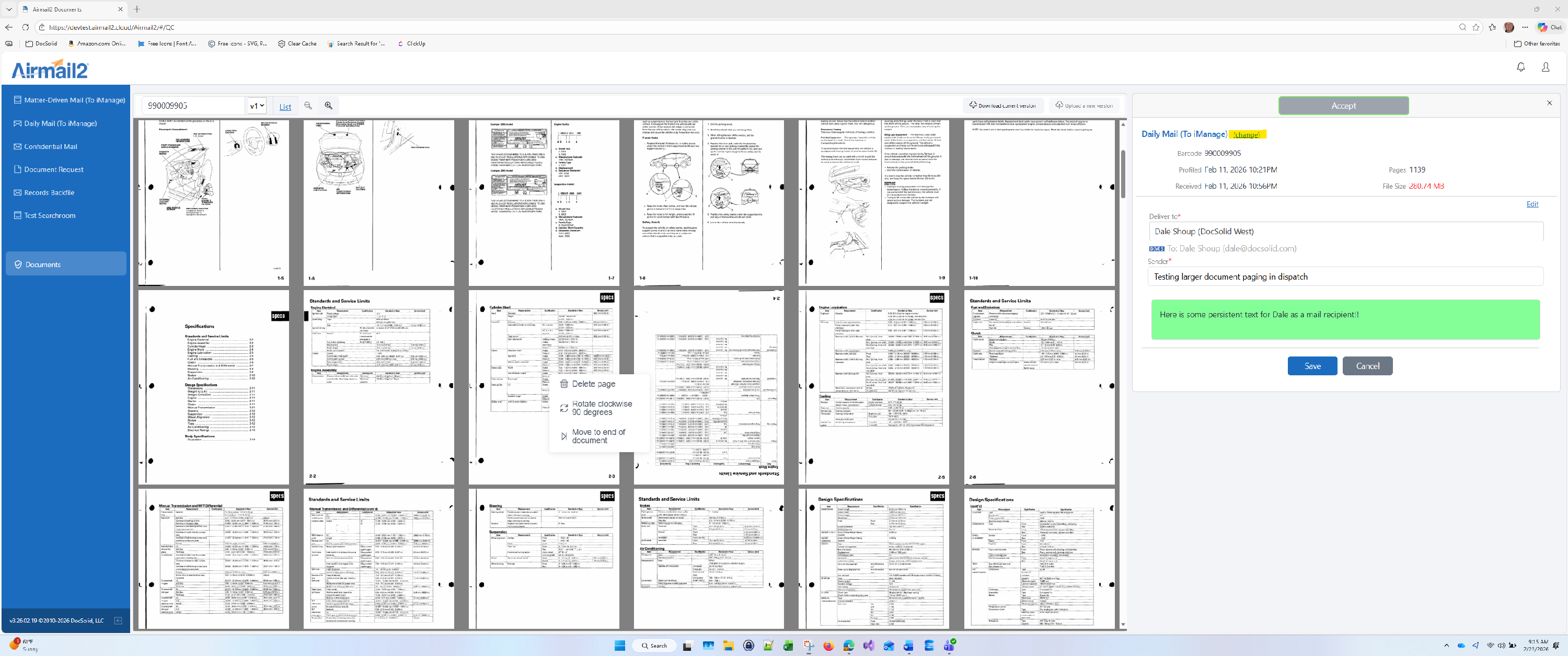Click Upload a new version
Screen dimensions: 1568x656
pos(1083,106)
